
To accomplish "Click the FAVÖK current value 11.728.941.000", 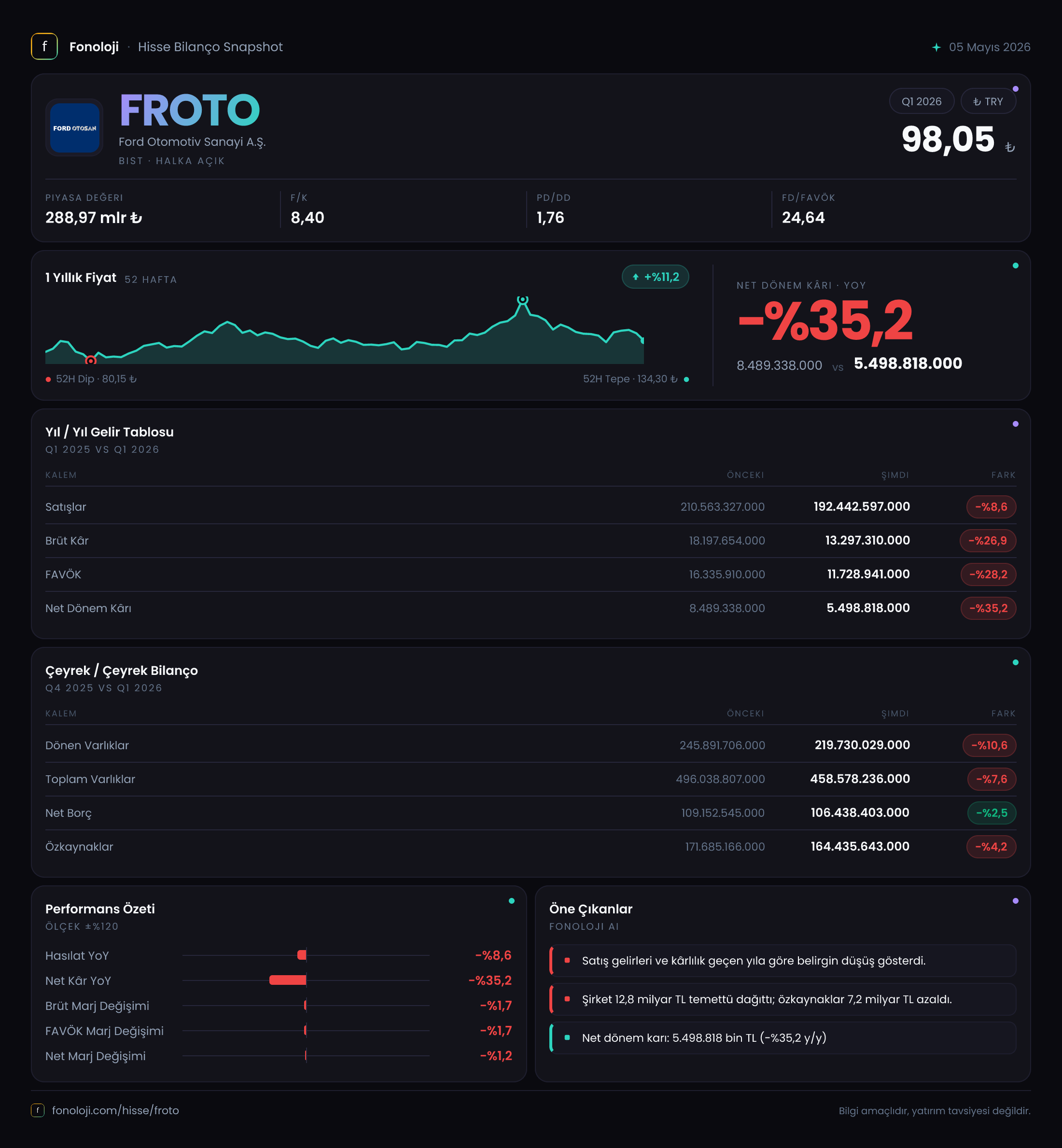I will coord(868,574).
